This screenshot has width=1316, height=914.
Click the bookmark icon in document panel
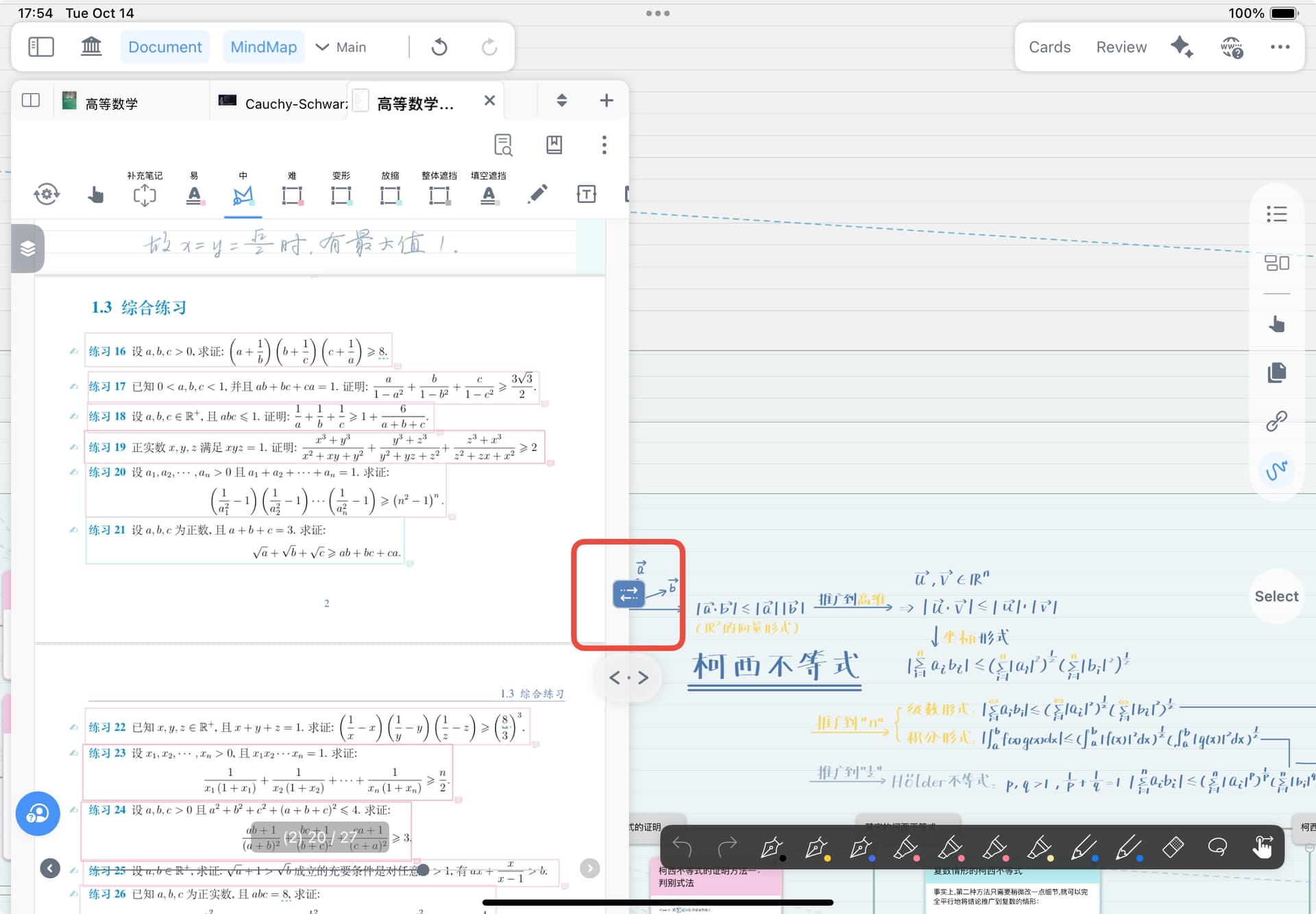click(x=554, y=145)
